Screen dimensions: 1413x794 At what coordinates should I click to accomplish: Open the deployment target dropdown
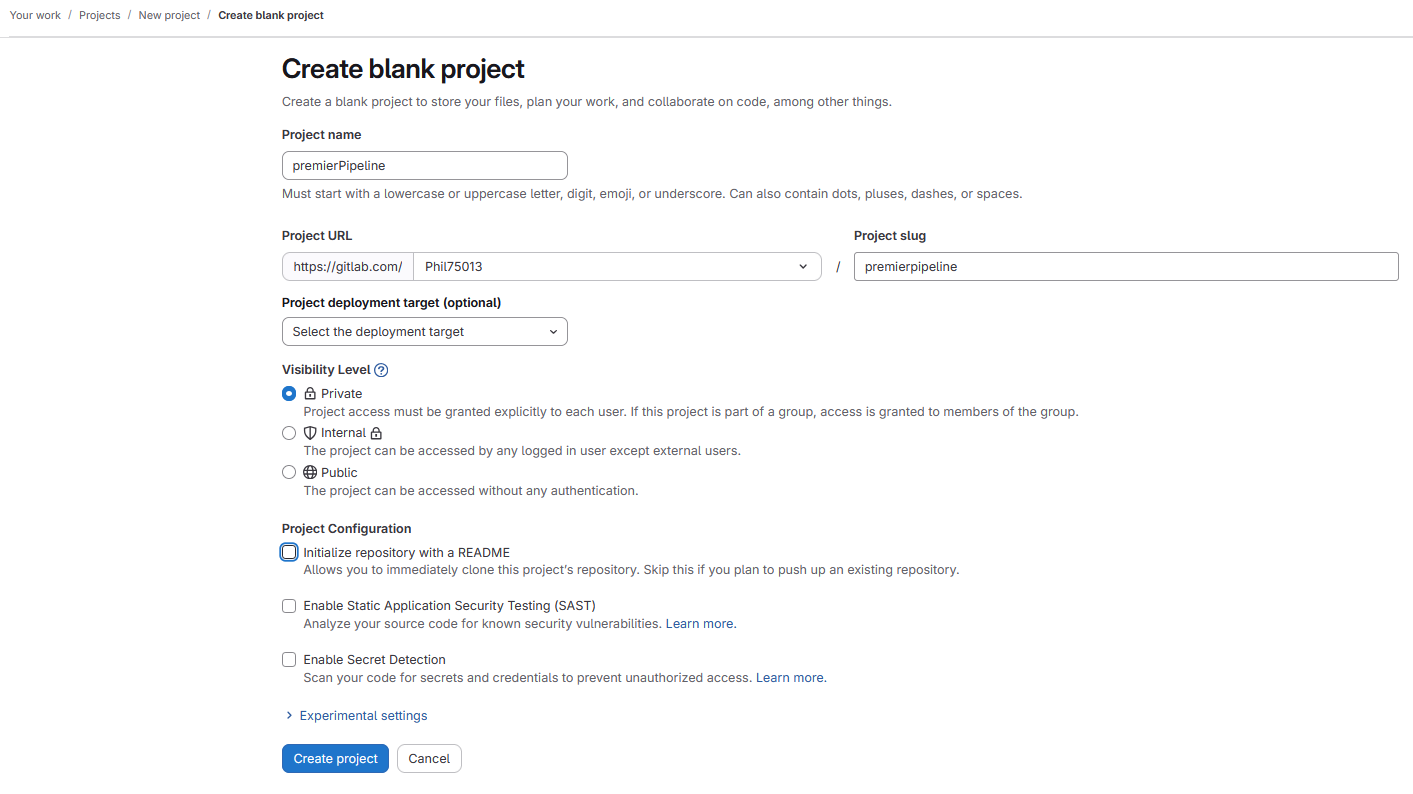click(x=424, y=332)
